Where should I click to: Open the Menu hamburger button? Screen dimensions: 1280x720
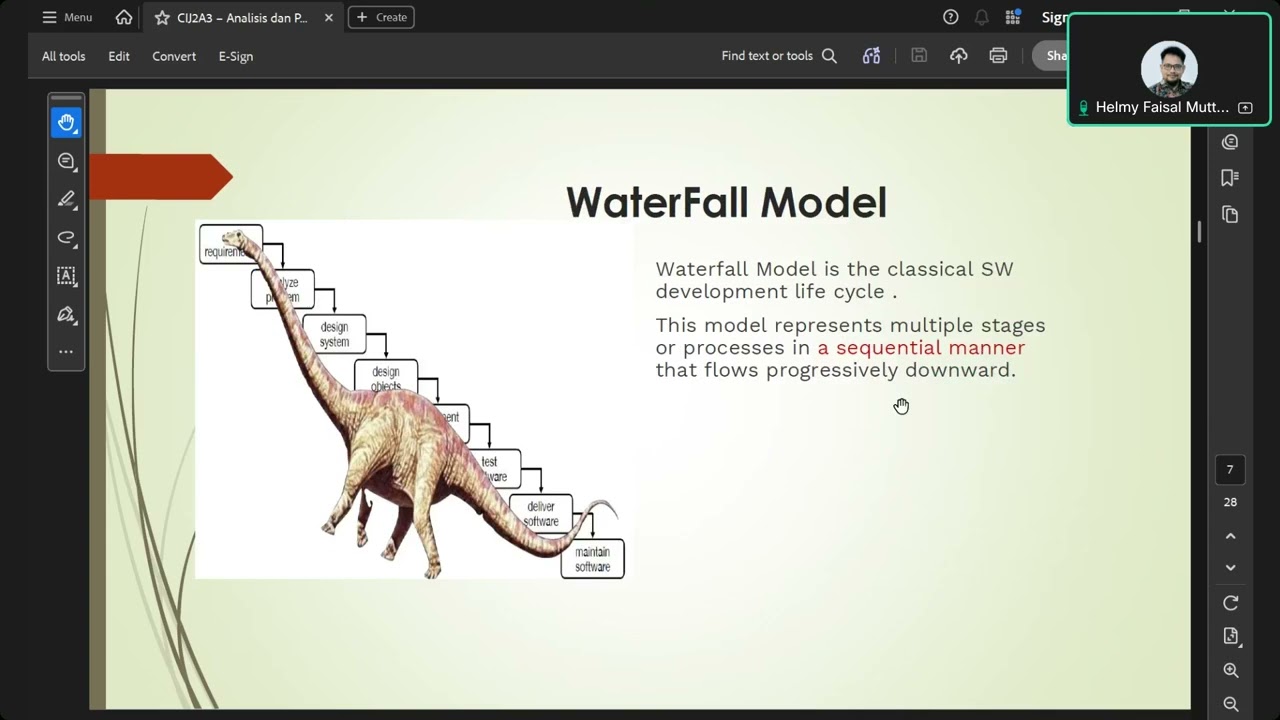tap(67, 17)
